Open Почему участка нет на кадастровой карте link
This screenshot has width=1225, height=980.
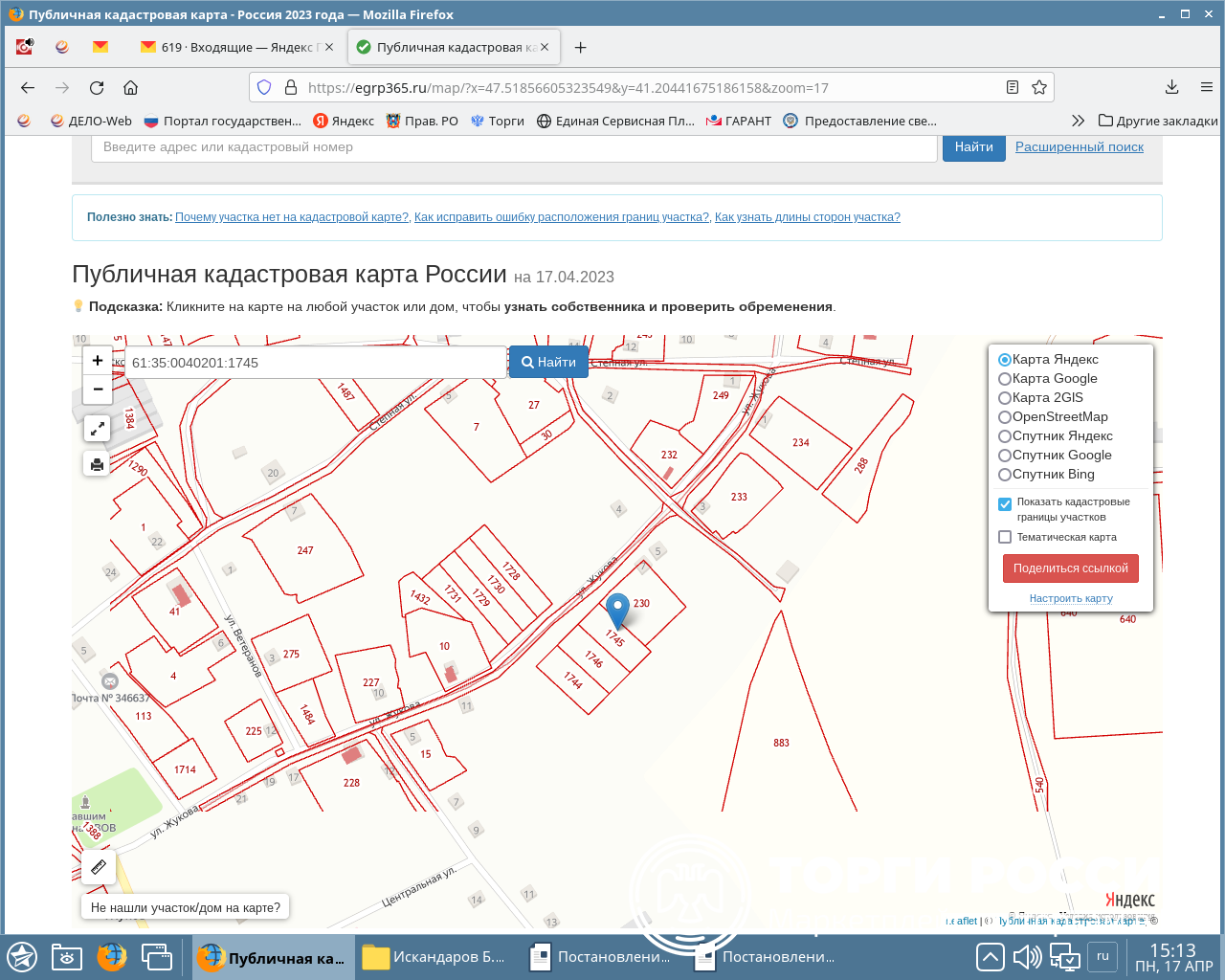[292, 217]
